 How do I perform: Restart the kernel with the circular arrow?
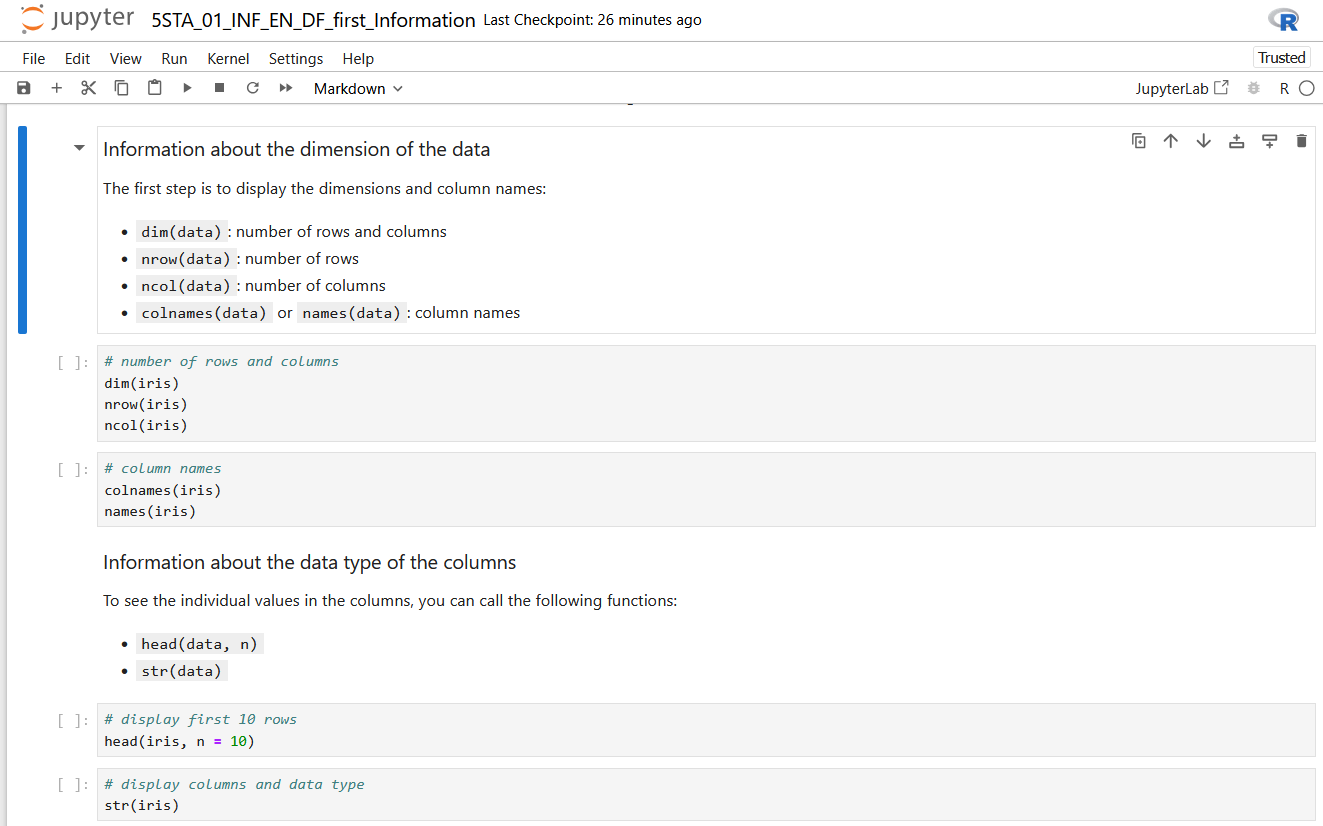[x=252, y=88]
